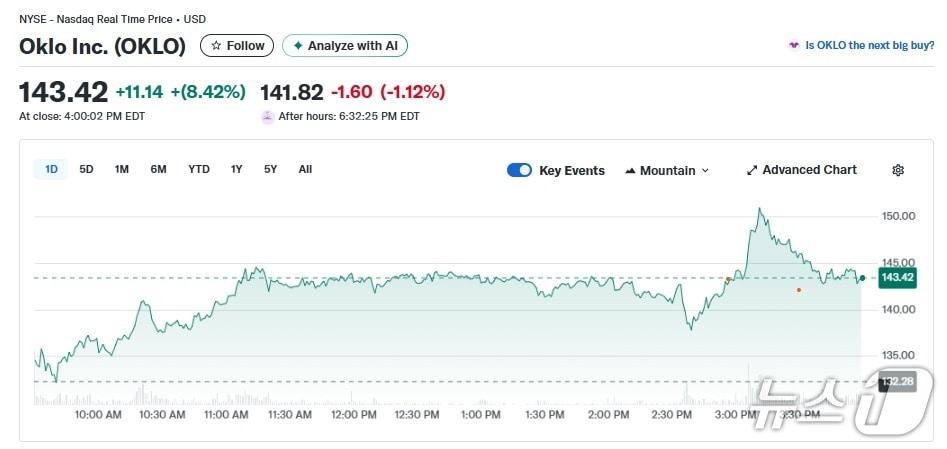
Task: Click the star icon in Follow button
Action: coord(216,46)
